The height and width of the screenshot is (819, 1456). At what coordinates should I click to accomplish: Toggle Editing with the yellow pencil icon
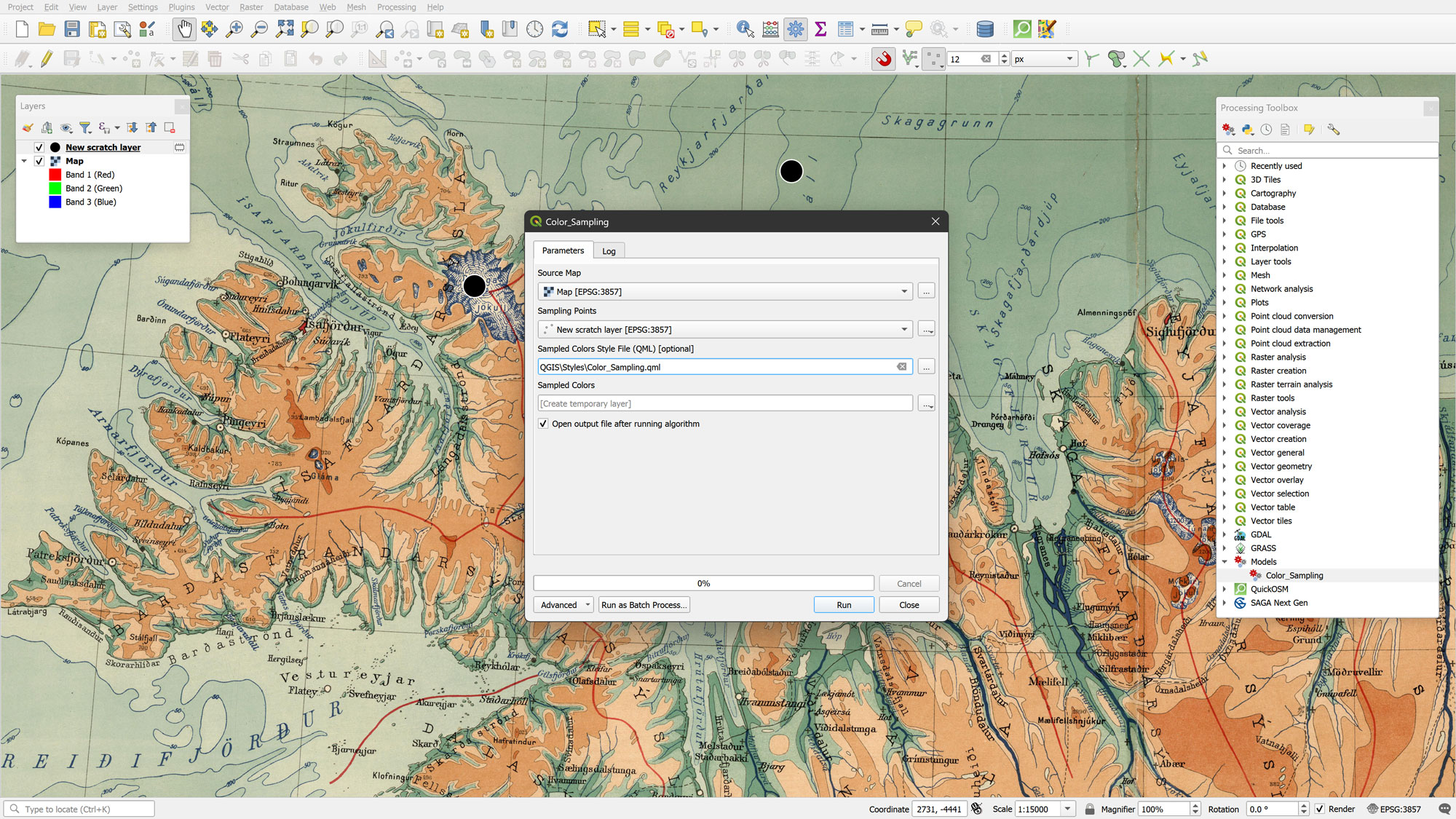(47, 59)
